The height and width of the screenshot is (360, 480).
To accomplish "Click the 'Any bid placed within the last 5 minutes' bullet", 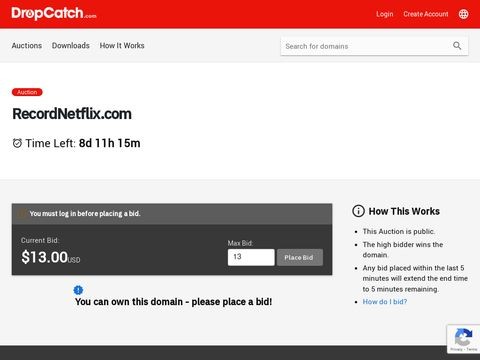I will 415,278.
